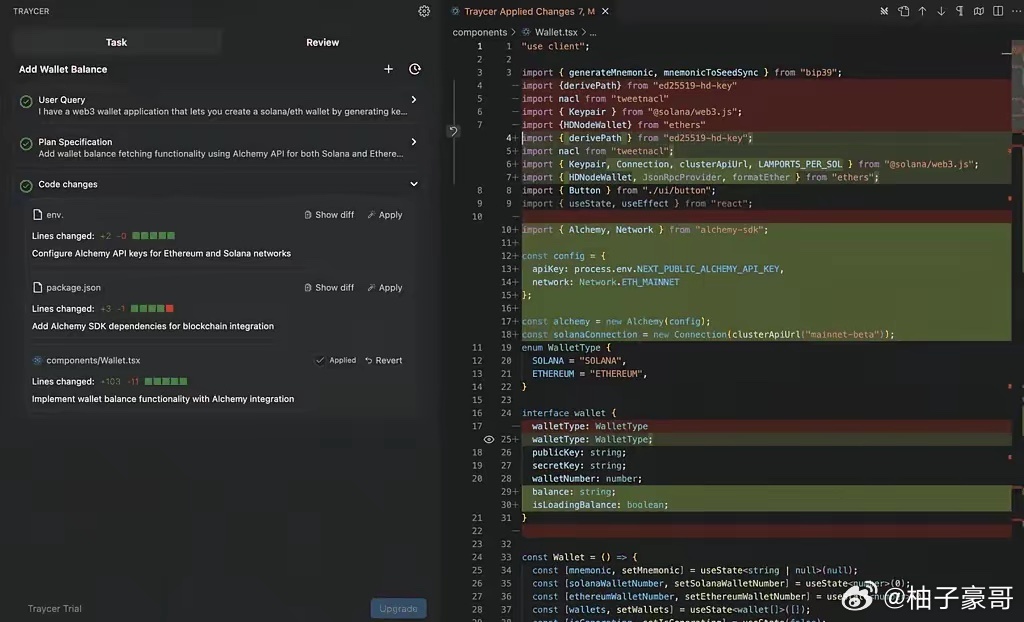The image size is (1024, 622).
Task: Click the added balance: string line
Action: (x=573, y=491)
